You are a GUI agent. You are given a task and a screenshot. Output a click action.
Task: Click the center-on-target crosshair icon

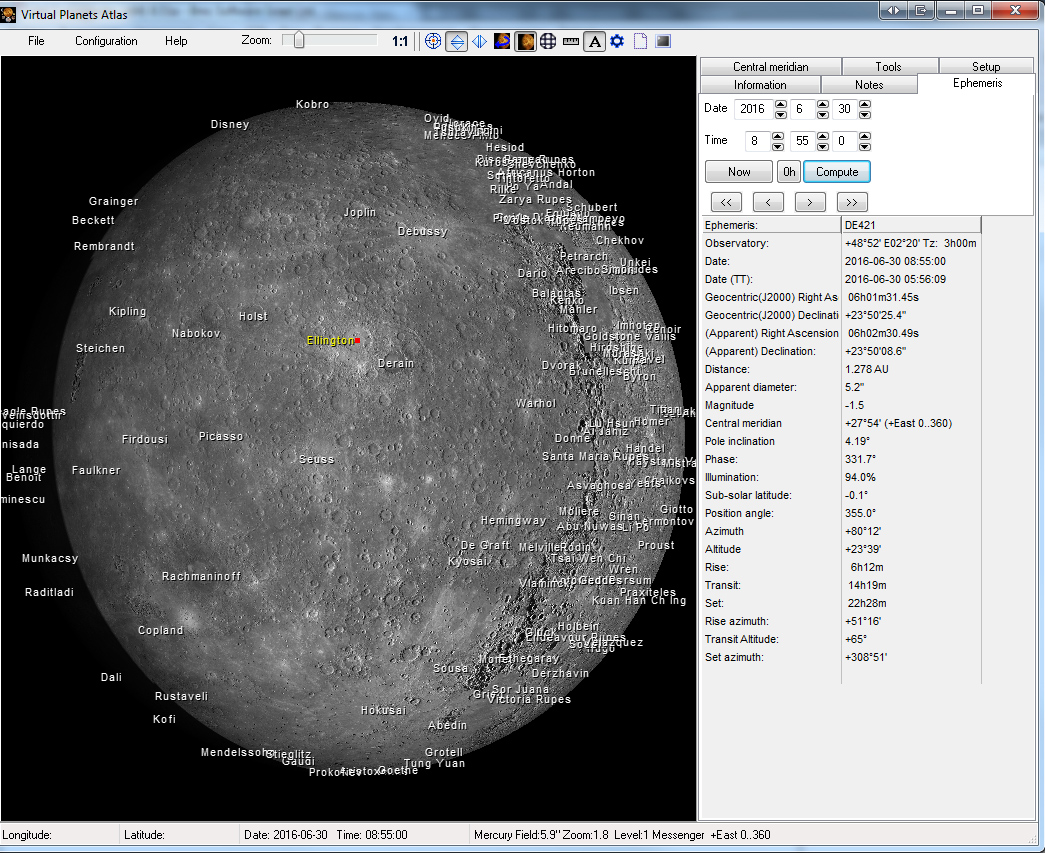[433, 41]
